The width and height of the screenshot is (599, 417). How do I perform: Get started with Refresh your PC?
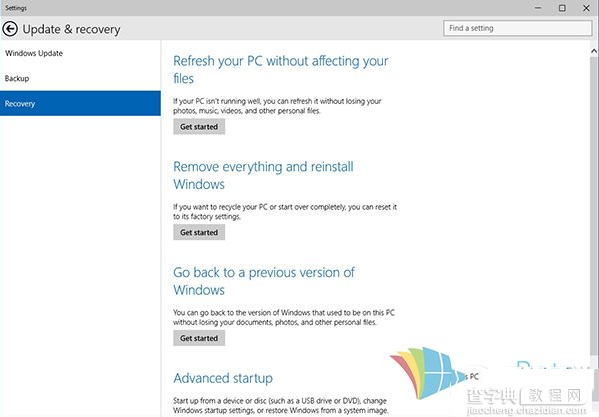[x=199, y=126]
